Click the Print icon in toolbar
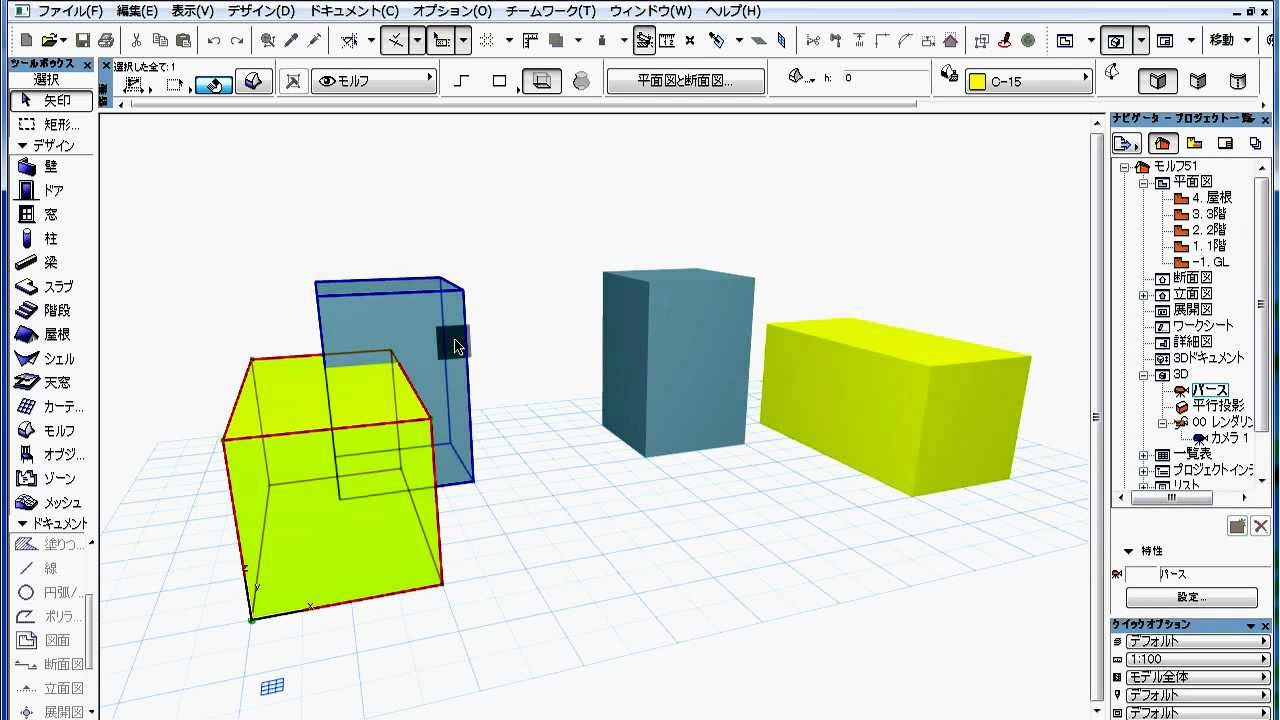1280x720 pixels. click(105, 41)
